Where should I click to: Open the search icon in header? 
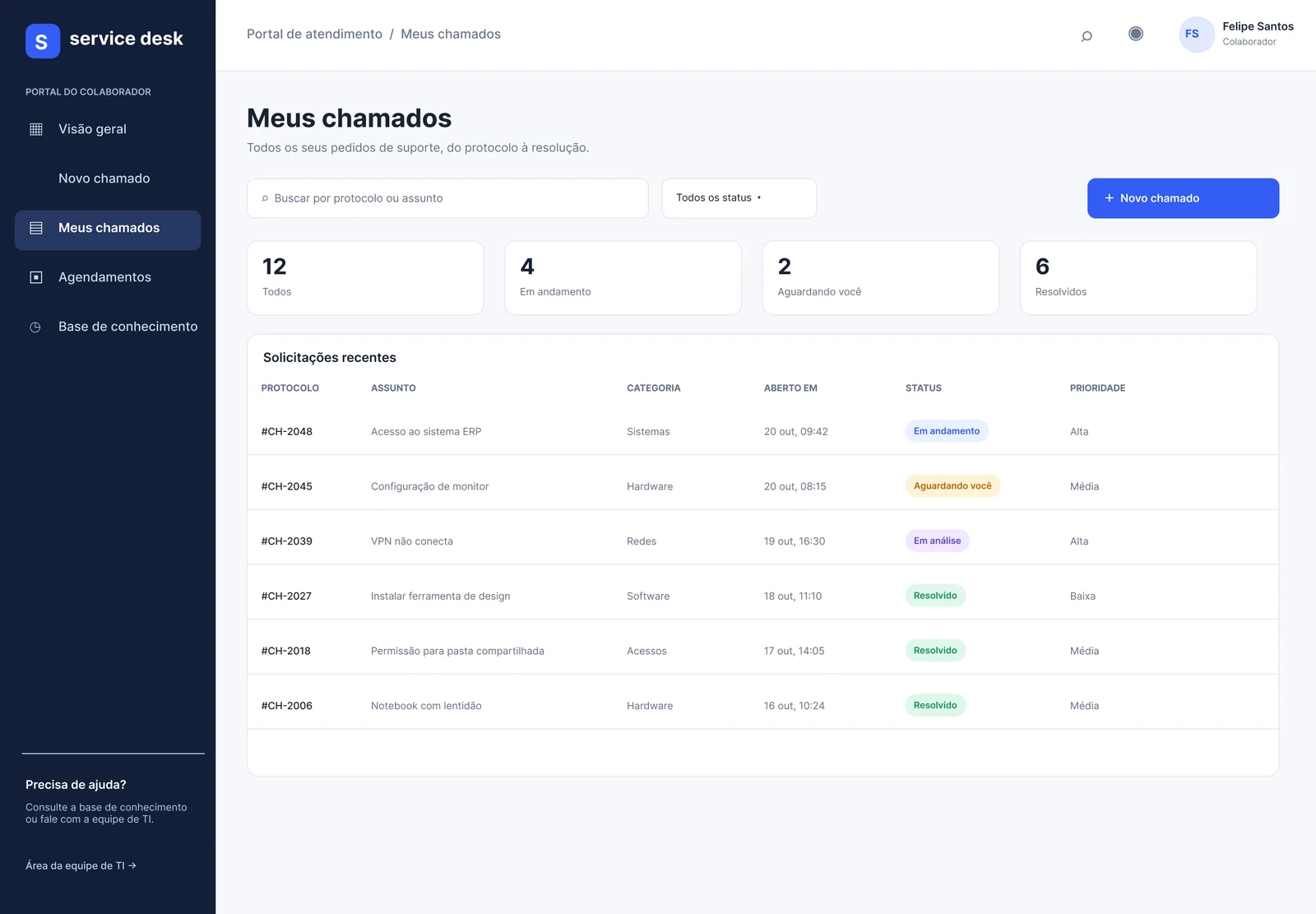(x=1087, y=35)
